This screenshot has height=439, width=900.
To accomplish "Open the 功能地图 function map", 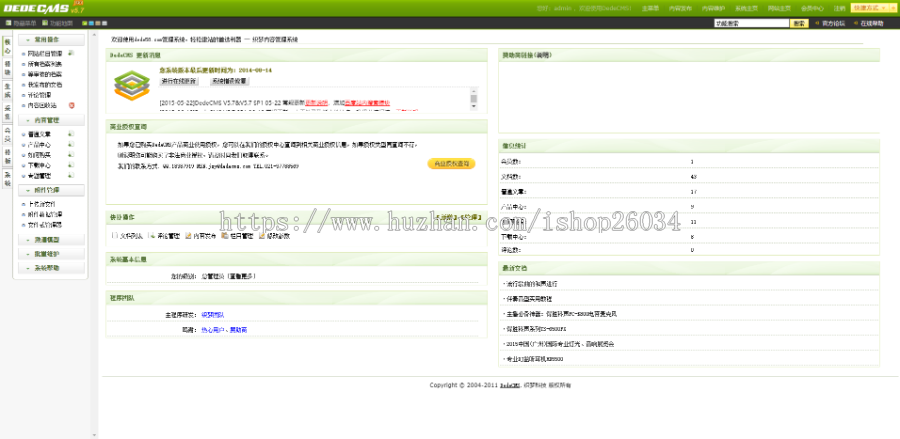I will pyautogui.click(x=60, y=24).
